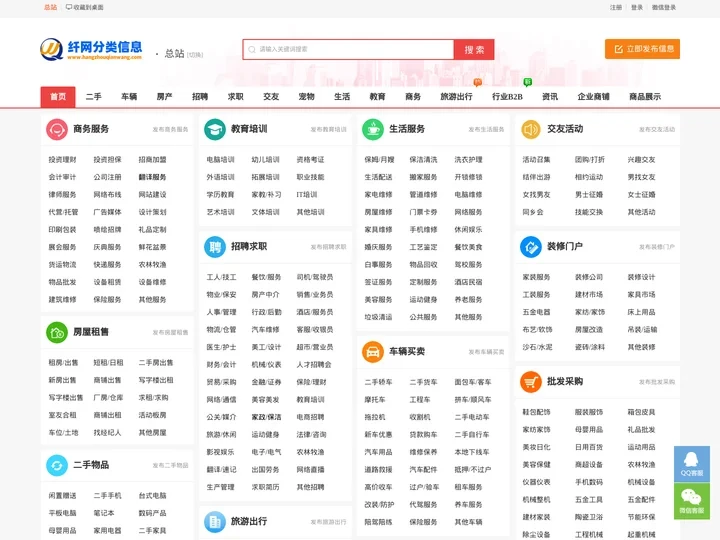
Task: Open the QQ客服 floating widget
Action: click(x=692, y=464)
